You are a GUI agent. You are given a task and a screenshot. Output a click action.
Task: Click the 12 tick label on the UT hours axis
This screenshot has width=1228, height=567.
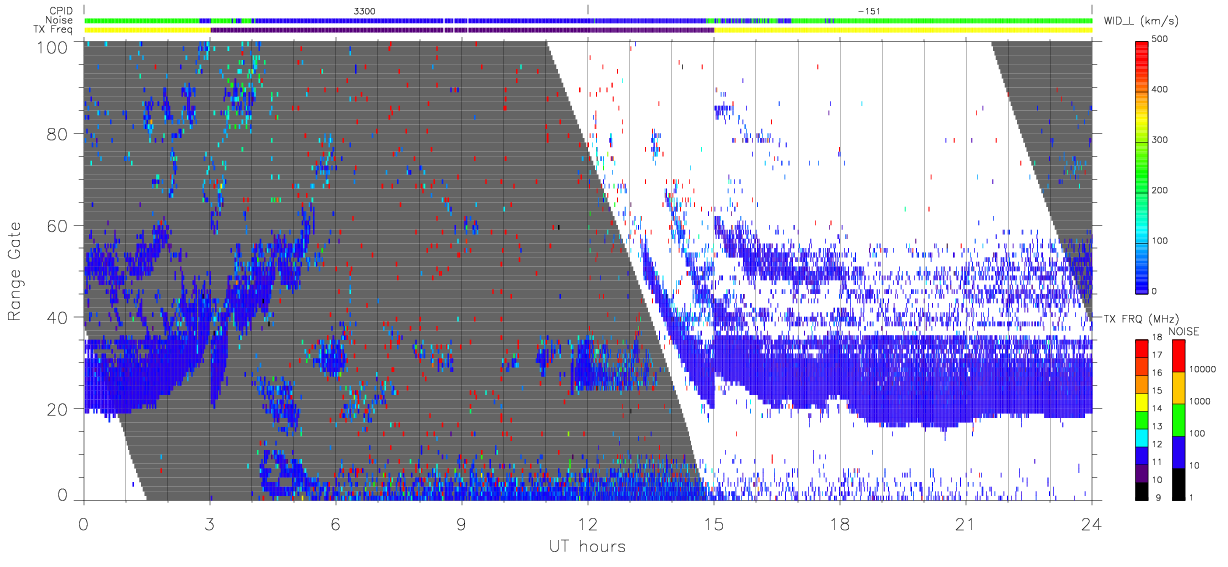[x=588, y=524]
